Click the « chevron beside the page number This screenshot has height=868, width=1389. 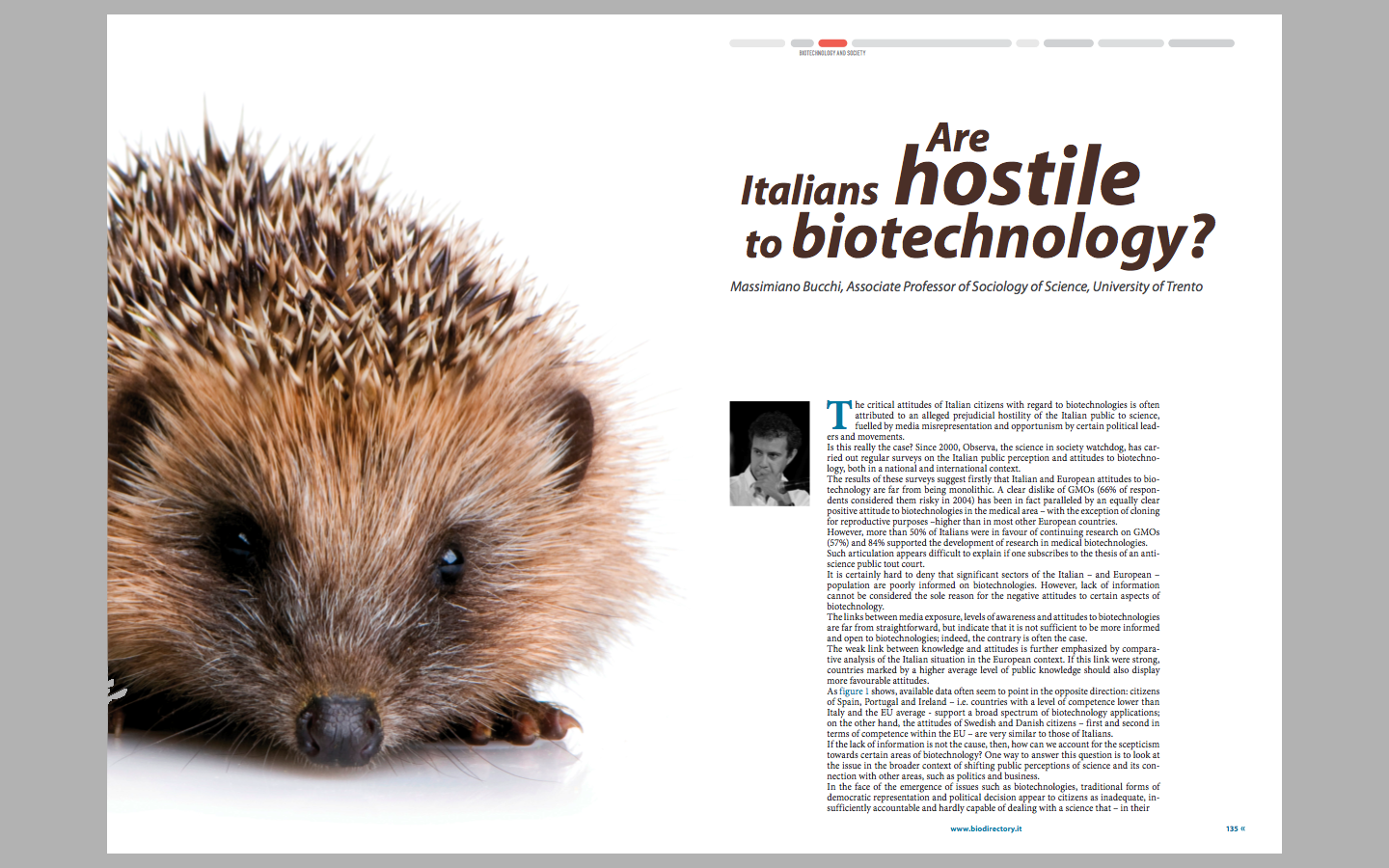[1243, 828]
